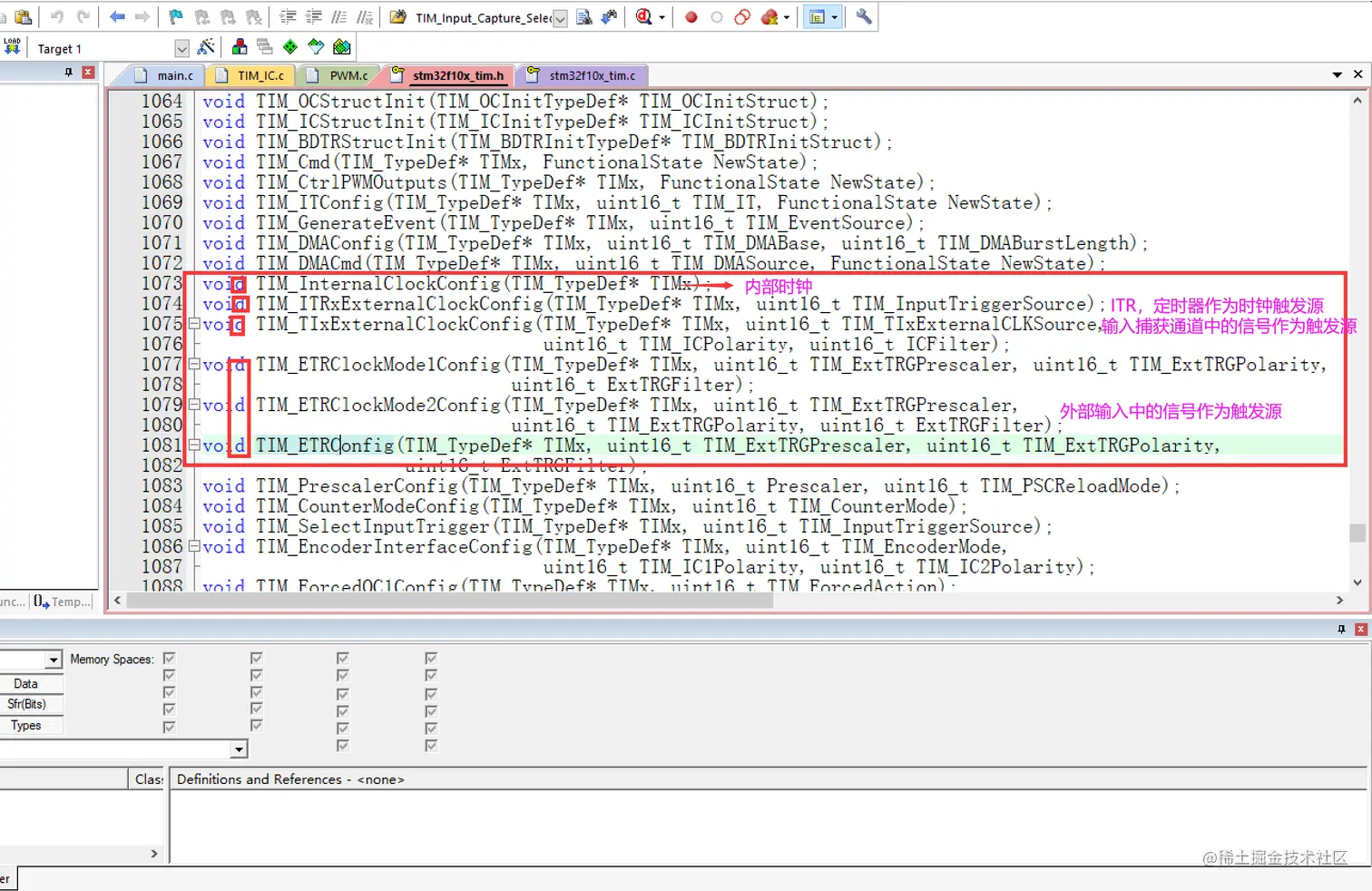Open Manage Project Items colored blocks icon
Image resolution: width=1372 pixels, height=891 pixels.
240,46
